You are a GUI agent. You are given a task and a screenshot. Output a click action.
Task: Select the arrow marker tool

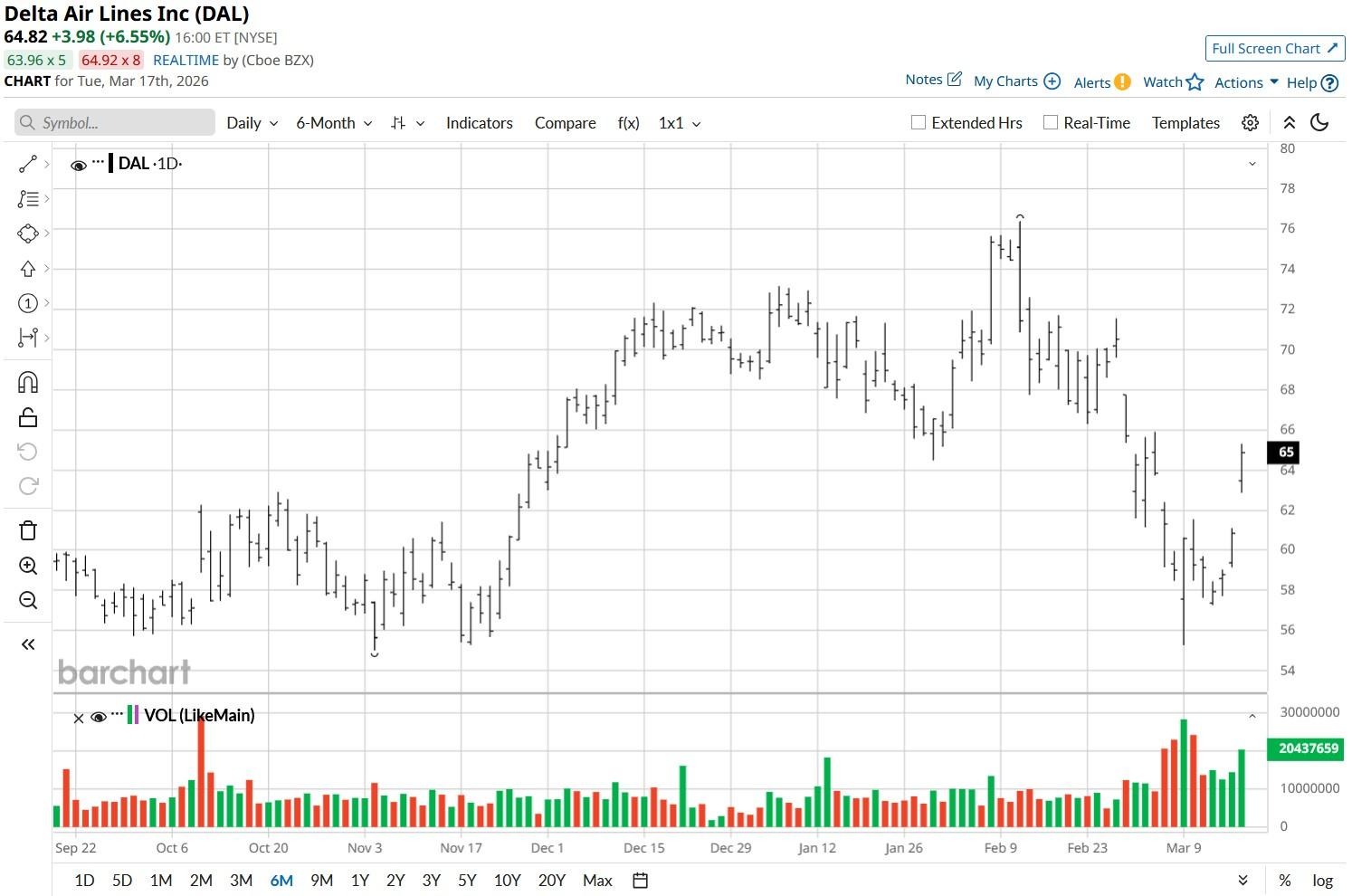(x=28, y=269)
